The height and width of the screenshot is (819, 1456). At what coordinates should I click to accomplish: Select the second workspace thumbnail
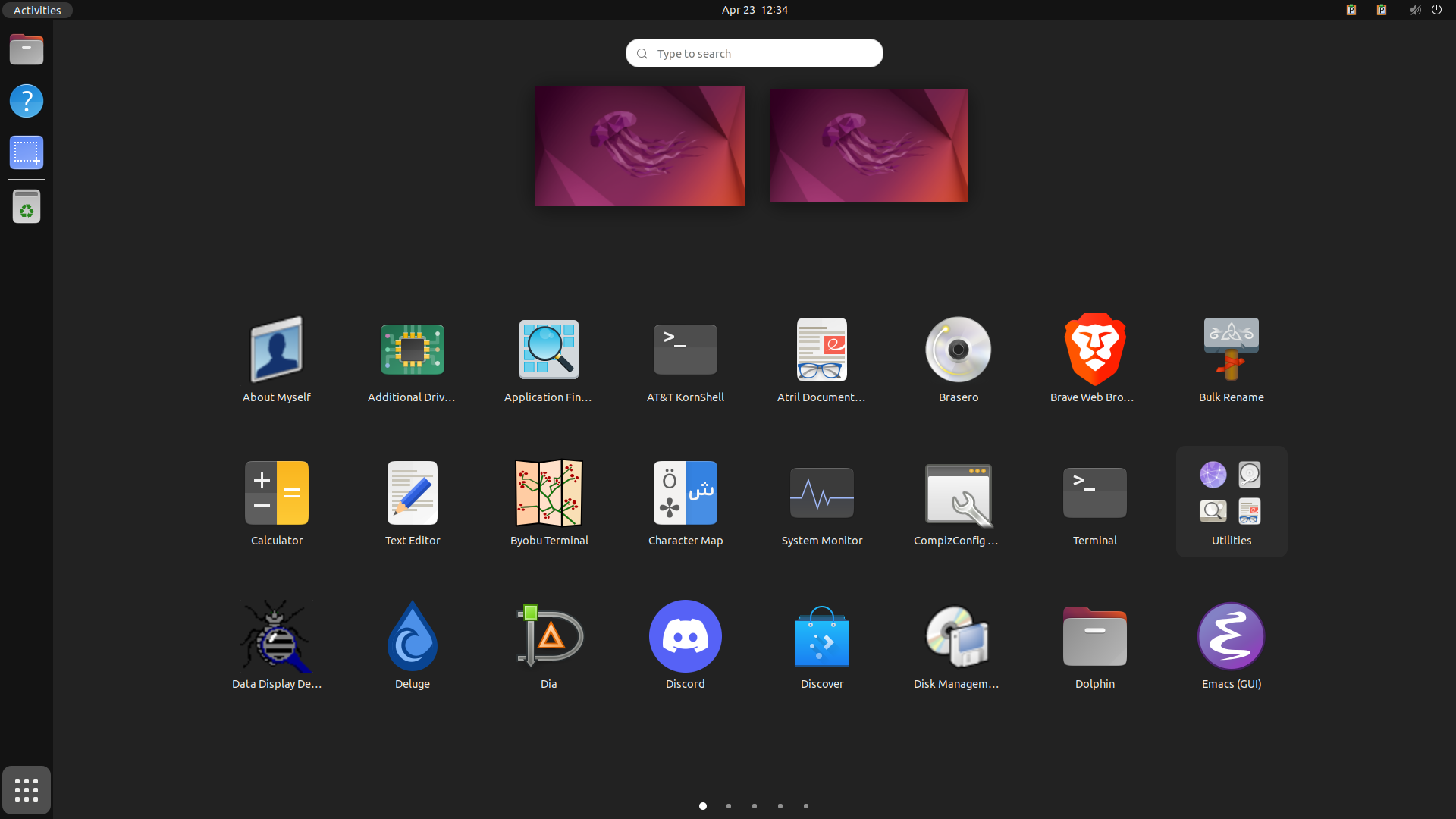pos(868,145)
